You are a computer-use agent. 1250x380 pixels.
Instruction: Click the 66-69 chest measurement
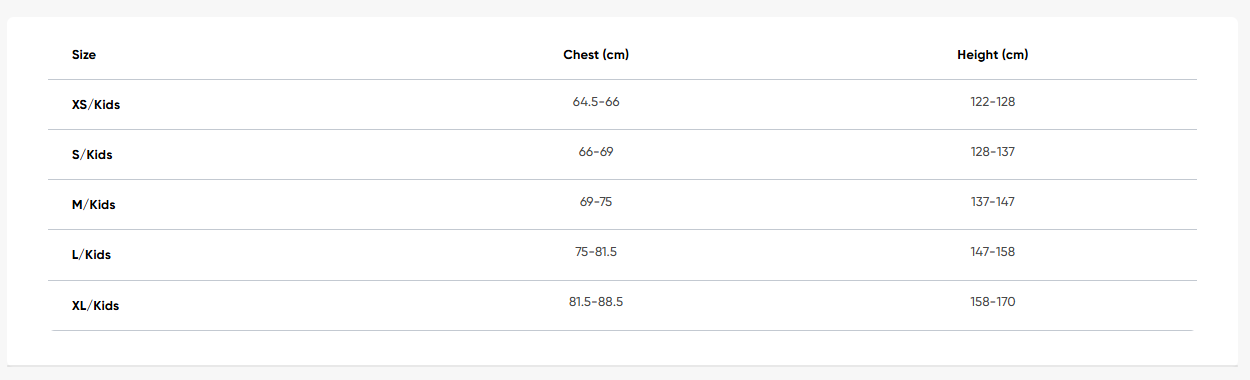596,152
